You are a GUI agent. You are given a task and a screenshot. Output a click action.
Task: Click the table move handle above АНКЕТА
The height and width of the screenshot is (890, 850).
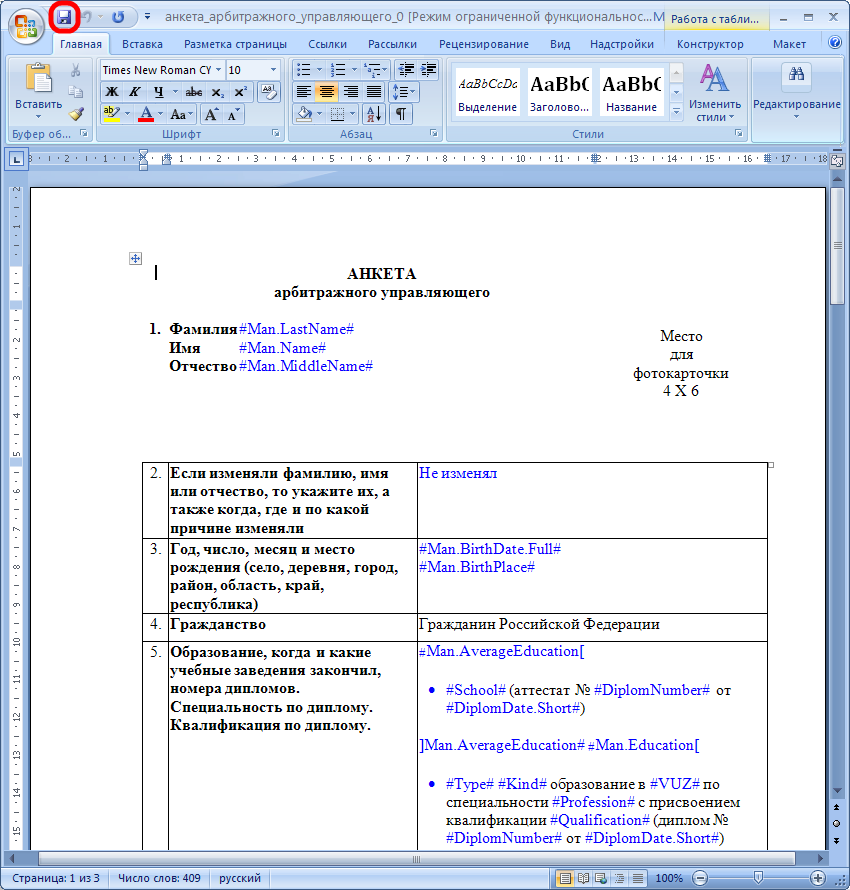135,259
